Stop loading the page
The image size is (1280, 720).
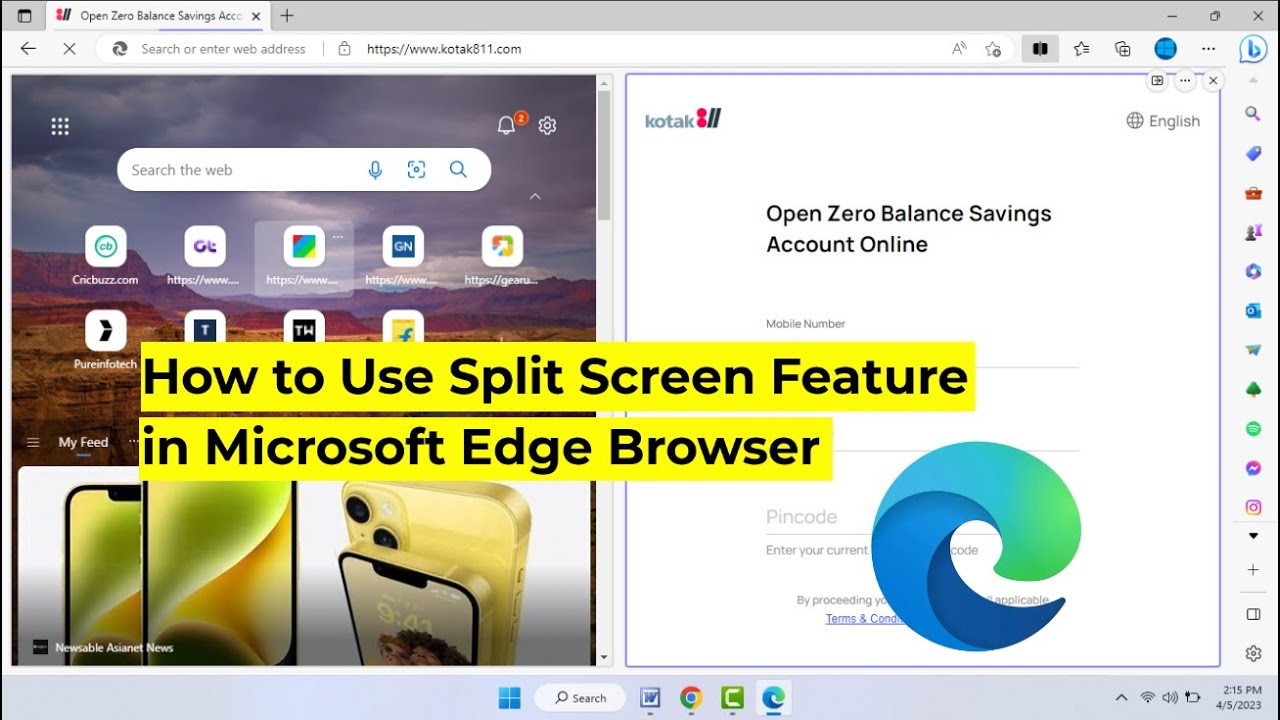click(x=69, y=48)
